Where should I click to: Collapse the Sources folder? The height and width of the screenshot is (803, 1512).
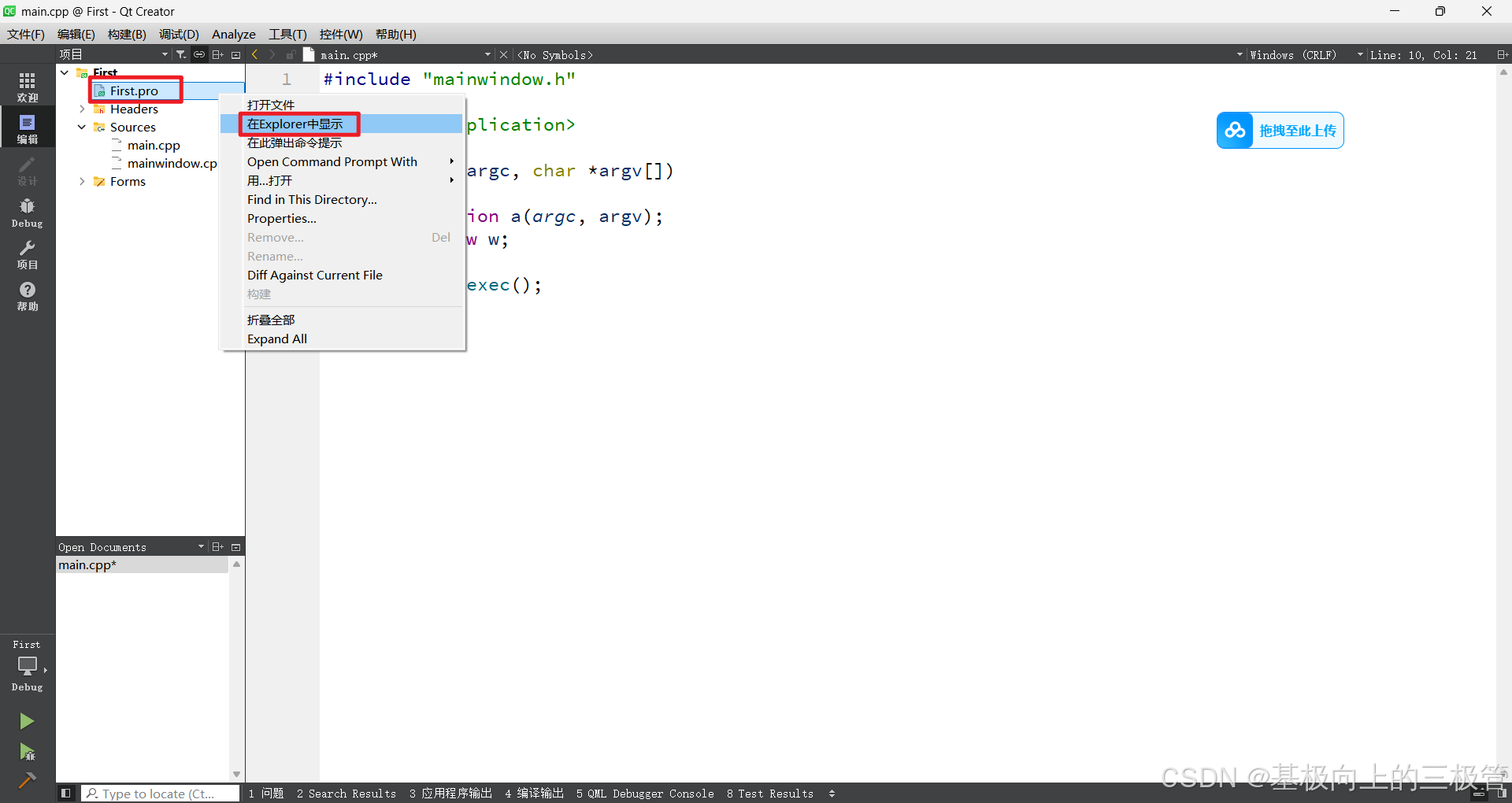tap(82, 127)
